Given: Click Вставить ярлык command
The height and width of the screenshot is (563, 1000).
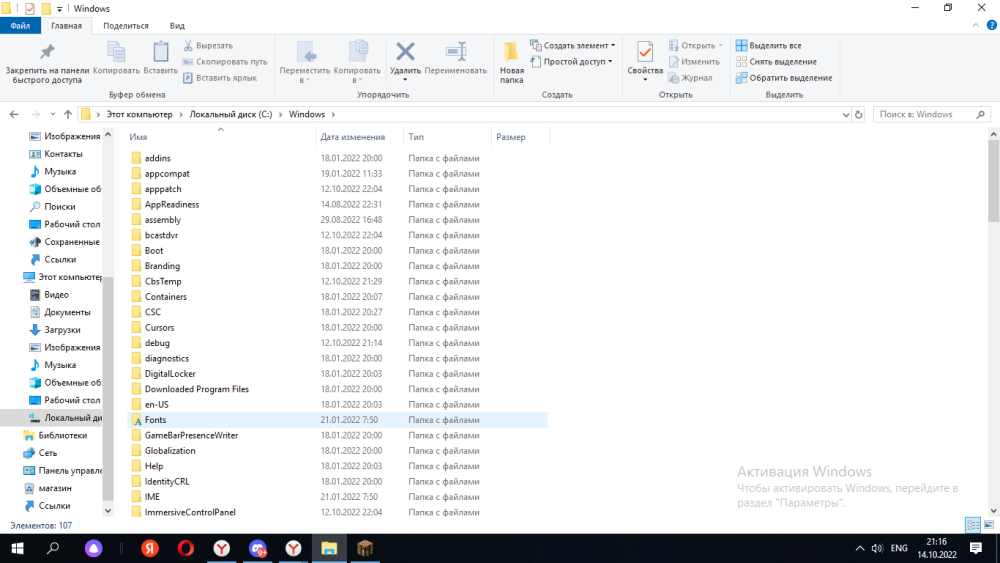Looking at the screenshot, I should 220,78.
